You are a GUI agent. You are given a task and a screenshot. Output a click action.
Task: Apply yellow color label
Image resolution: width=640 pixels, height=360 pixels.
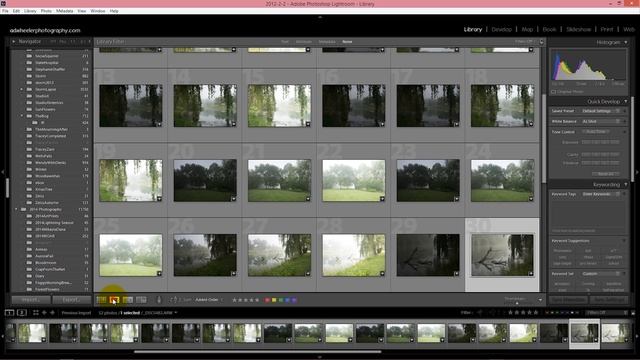point(274,300)
